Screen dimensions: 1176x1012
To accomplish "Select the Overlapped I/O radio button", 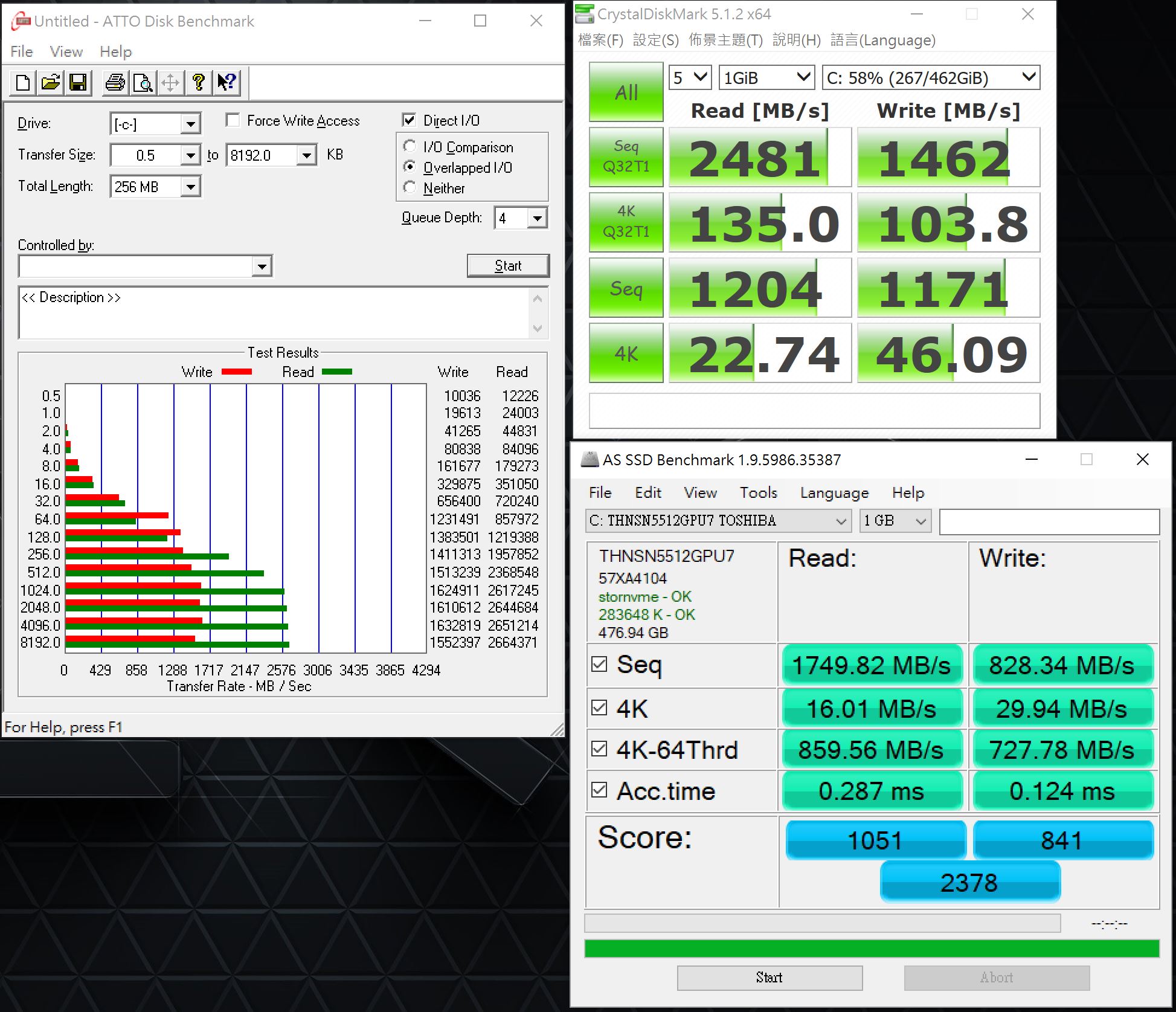I will click(x=410, y=167).
